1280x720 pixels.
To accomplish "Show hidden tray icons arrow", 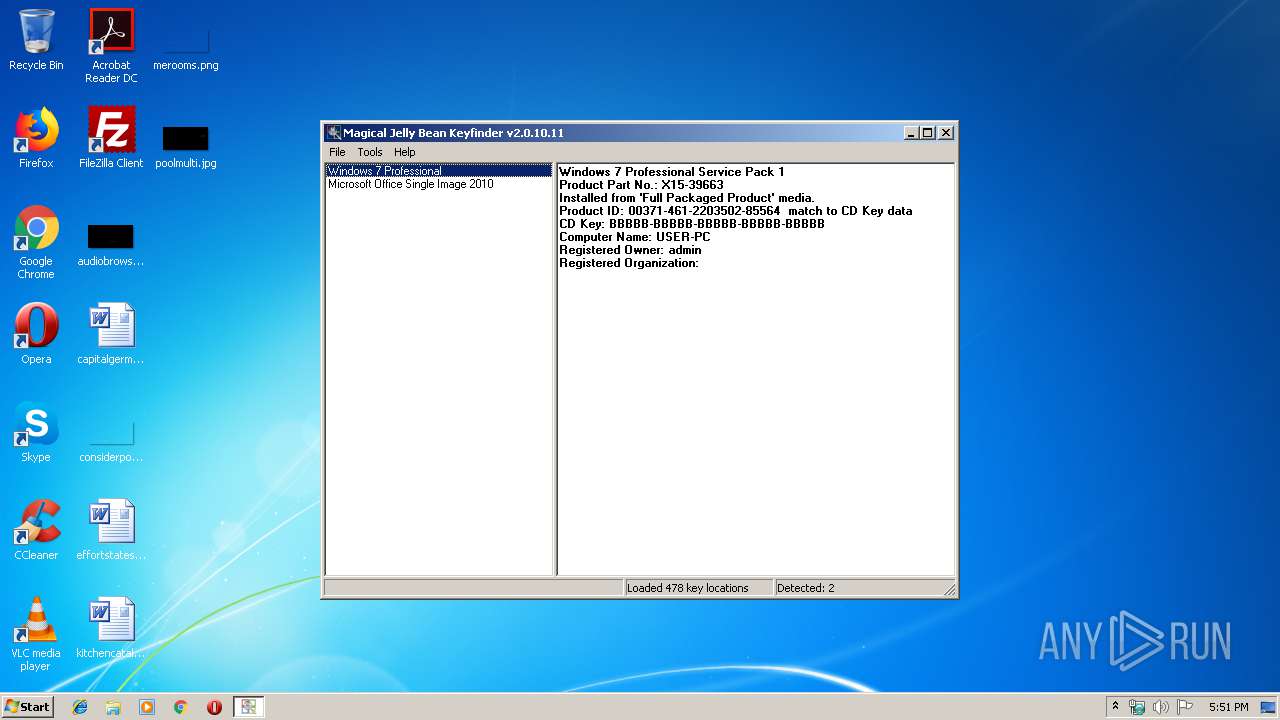I will pyautogui.click(x=1115, y=707).
